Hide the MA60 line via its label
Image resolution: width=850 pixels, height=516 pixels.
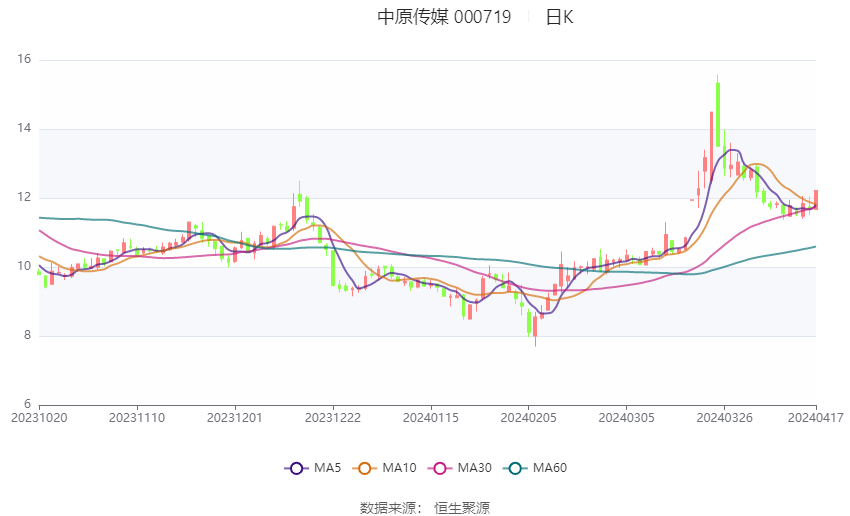pyautogui.click(x=550, y=468)
